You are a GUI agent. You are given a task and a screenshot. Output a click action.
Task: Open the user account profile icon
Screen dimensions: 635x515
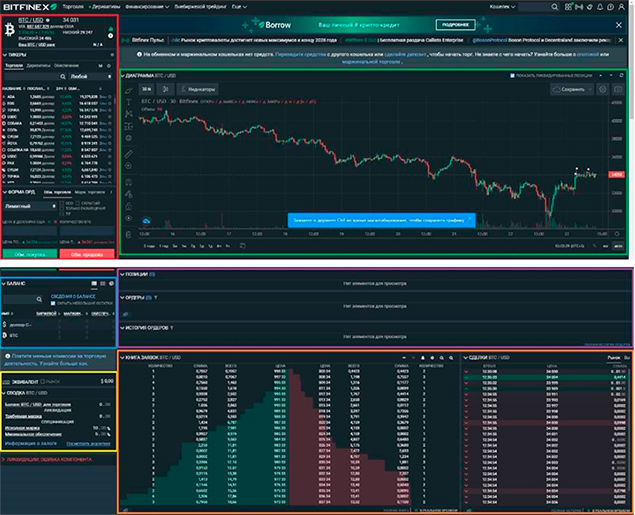pos(621,7)
